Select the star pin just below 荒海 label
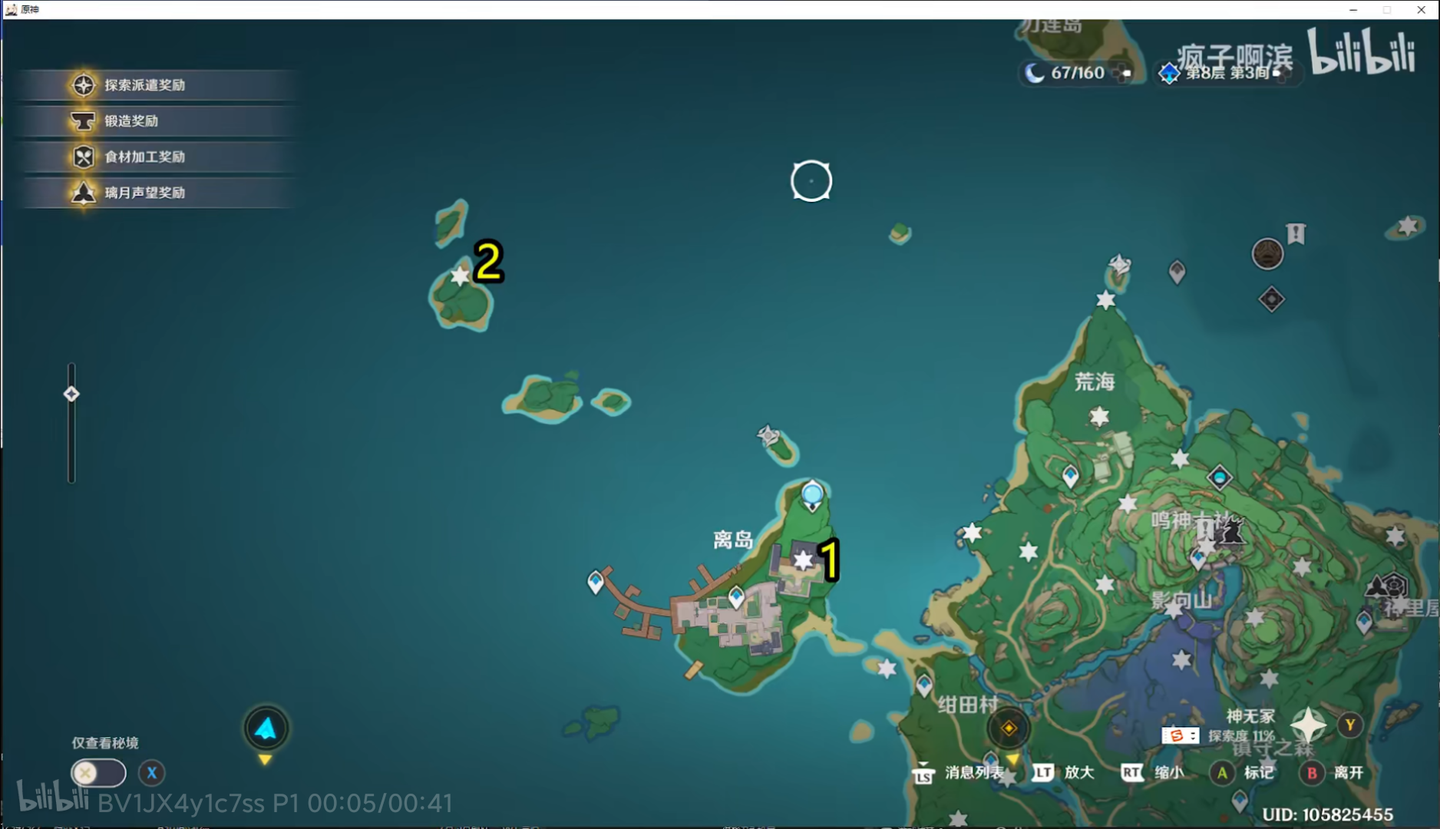 (x=1099, y=416)
